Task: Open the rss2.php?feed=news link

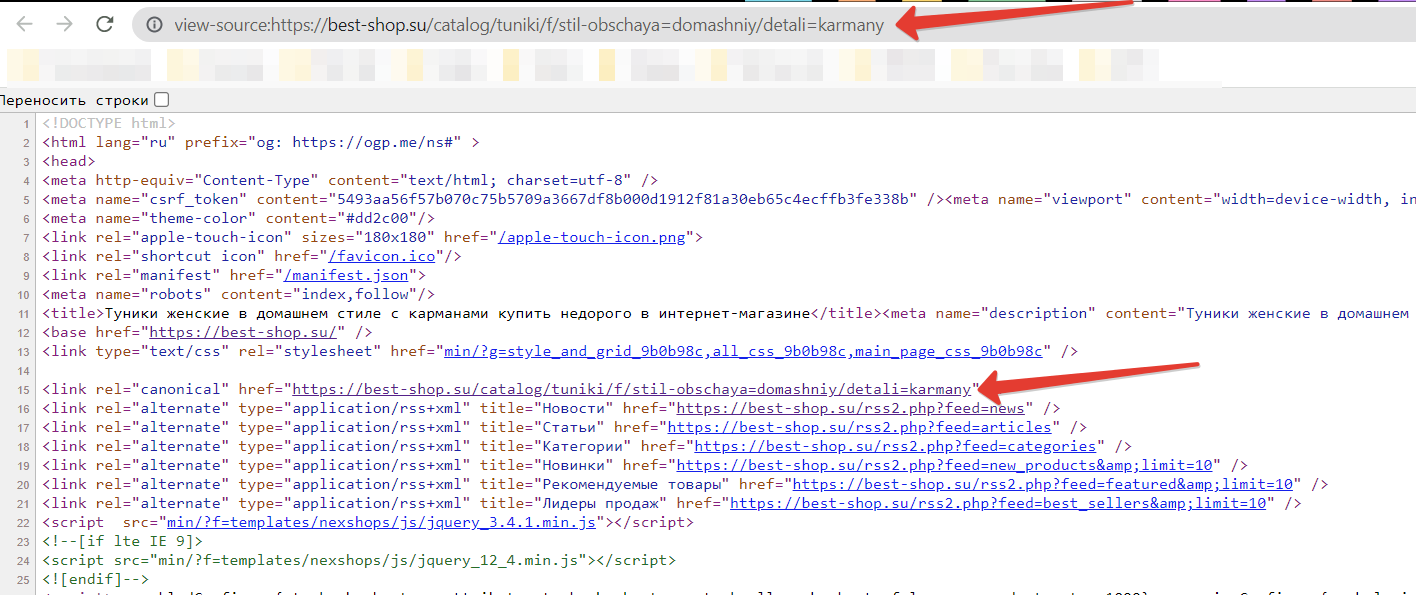Action: tap(851, 408)
